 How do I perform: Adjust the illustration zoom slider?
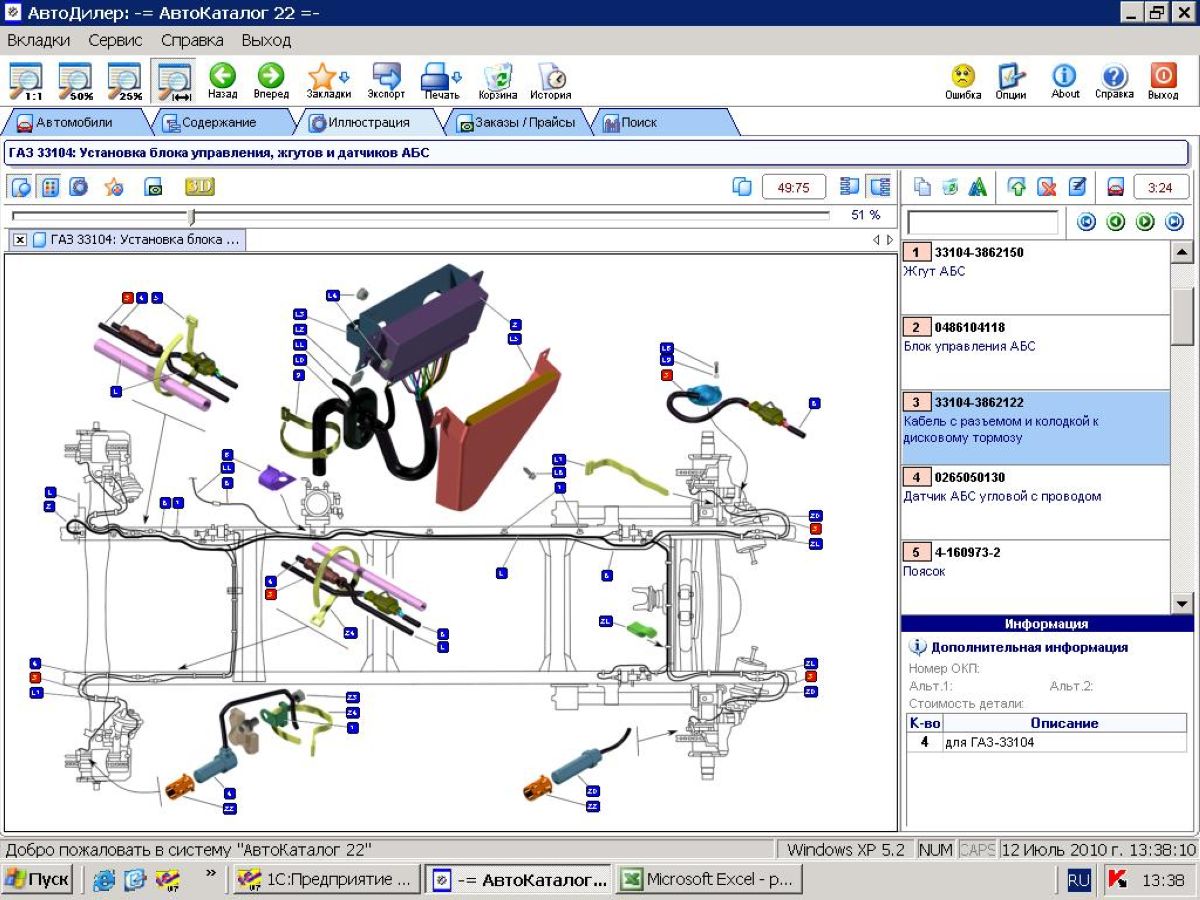coord(191,215)
